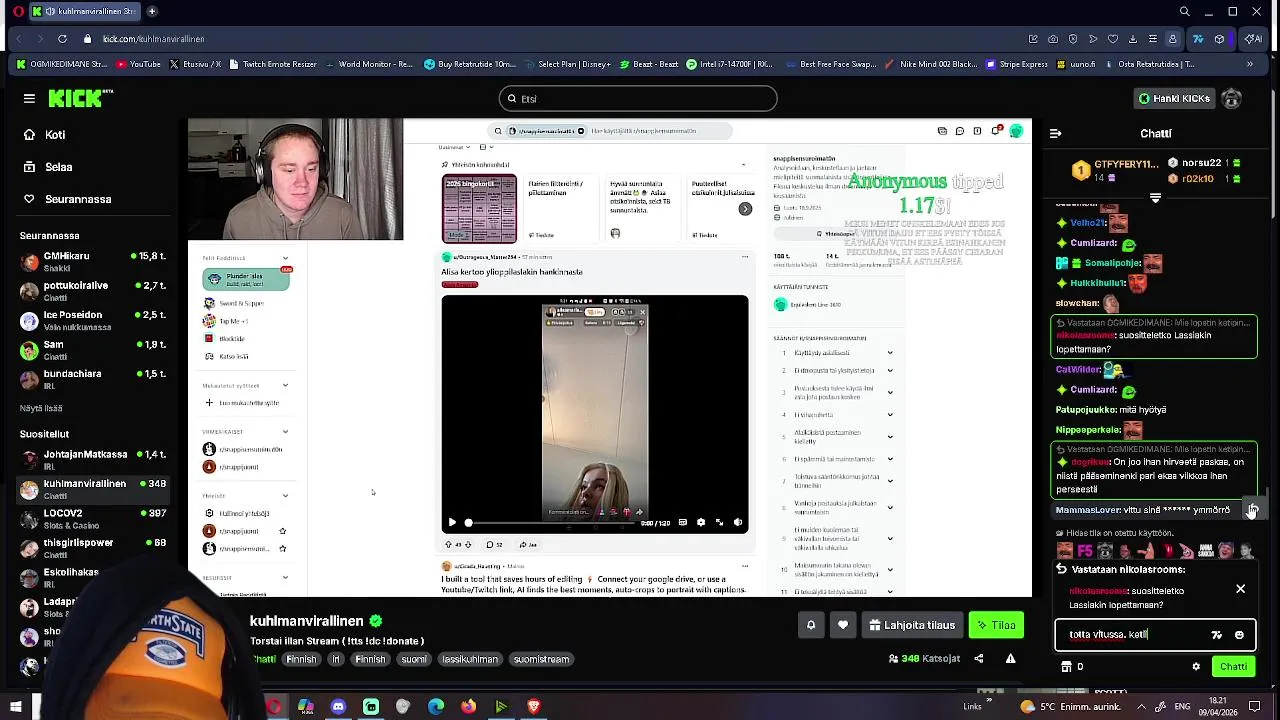Image resolution: width=1280 pixels, height=720 pixels.
Task: Open thisgirlispower recommended channel
Action: tap(93, 548)
